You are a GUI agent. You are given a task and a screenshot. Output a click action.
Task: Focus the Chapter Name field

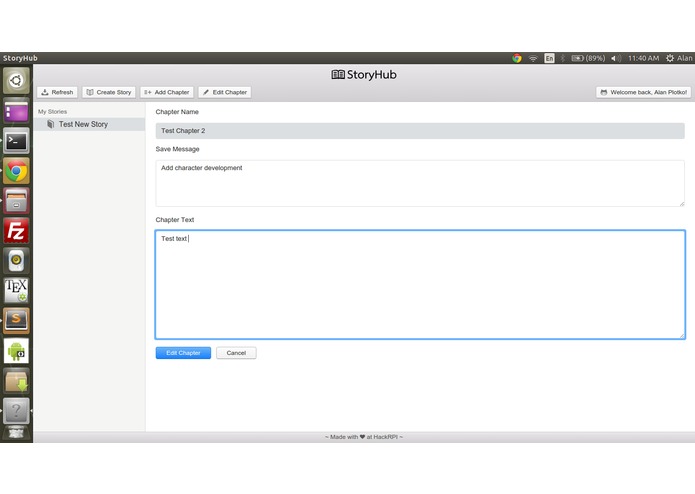(x=420, y=131)
